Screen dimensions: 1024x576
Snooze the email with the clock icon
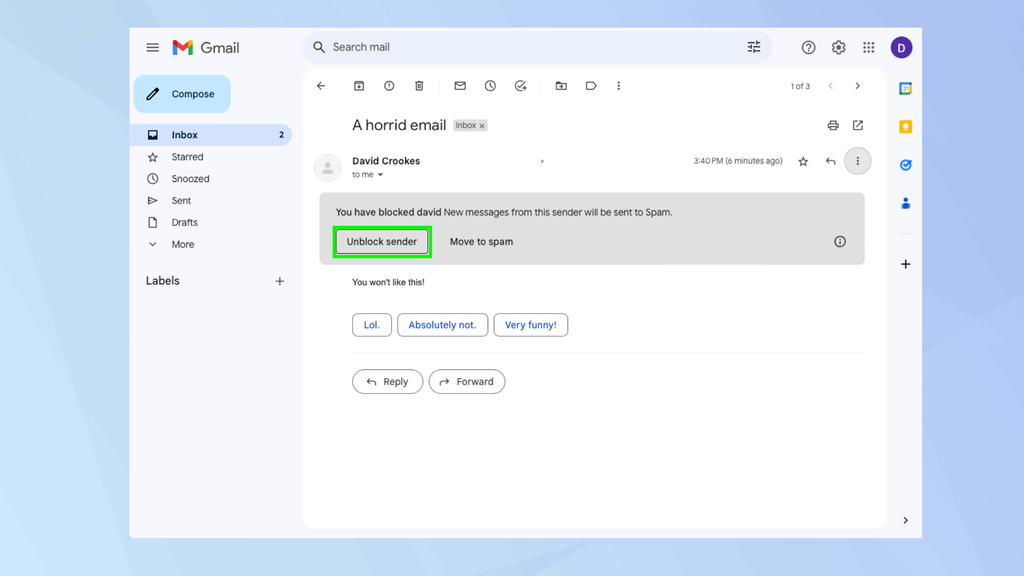(490, 86)
